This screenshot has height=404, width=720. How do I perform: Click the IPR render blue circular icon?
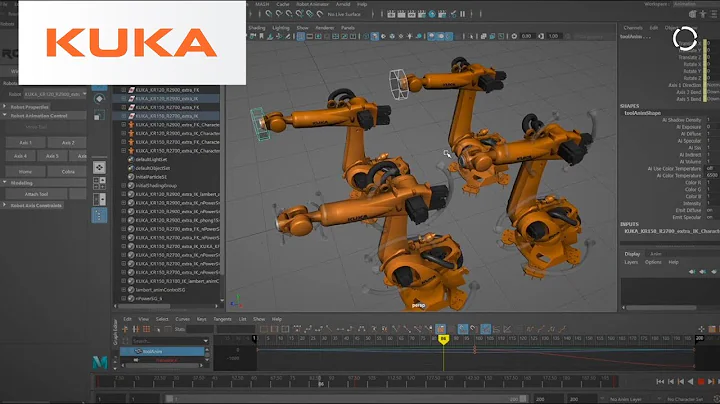tap(432, 14)
